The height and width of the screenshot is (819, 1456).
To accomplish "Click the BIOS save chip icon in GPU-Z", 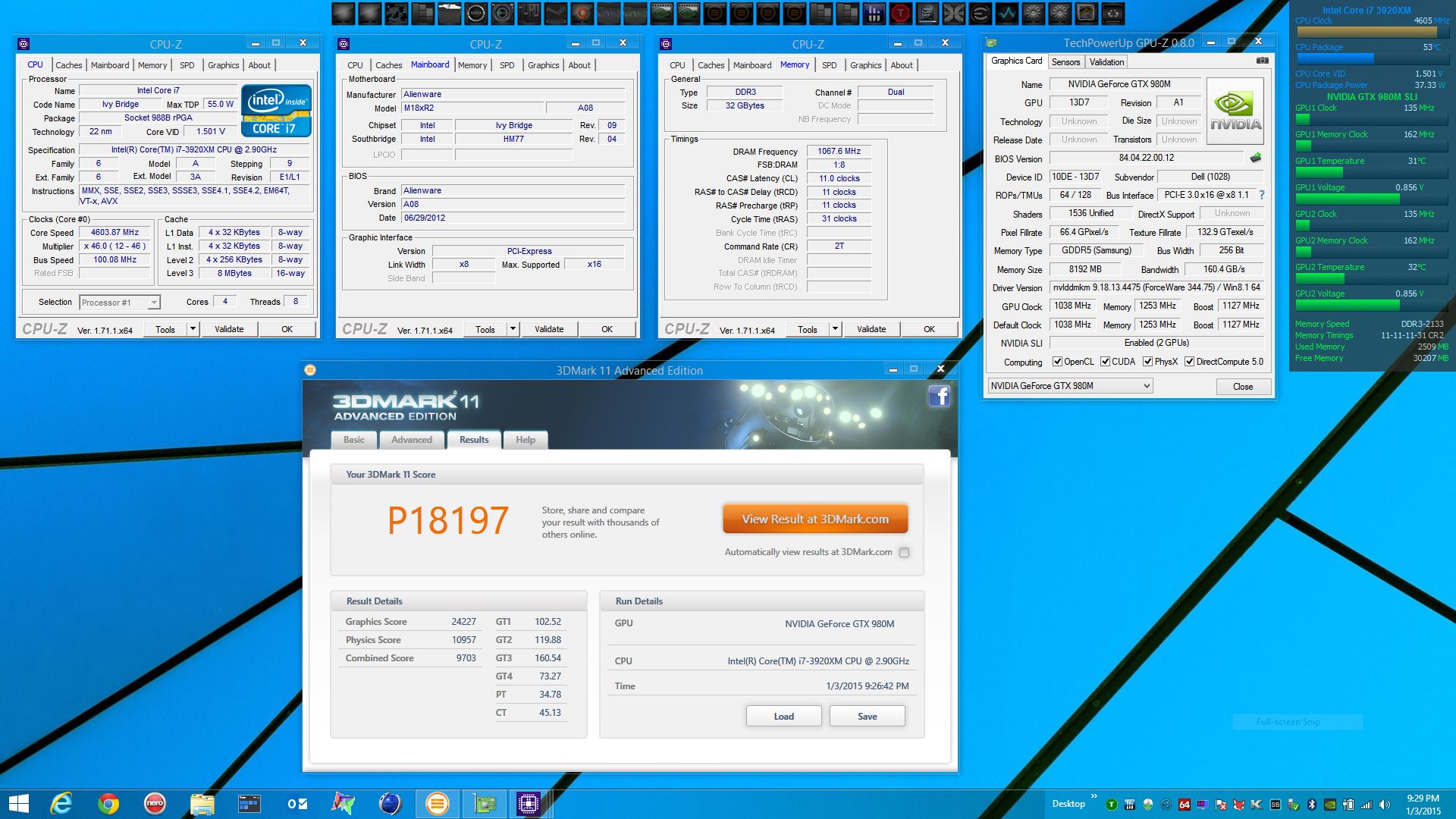I will [1256, 158].
